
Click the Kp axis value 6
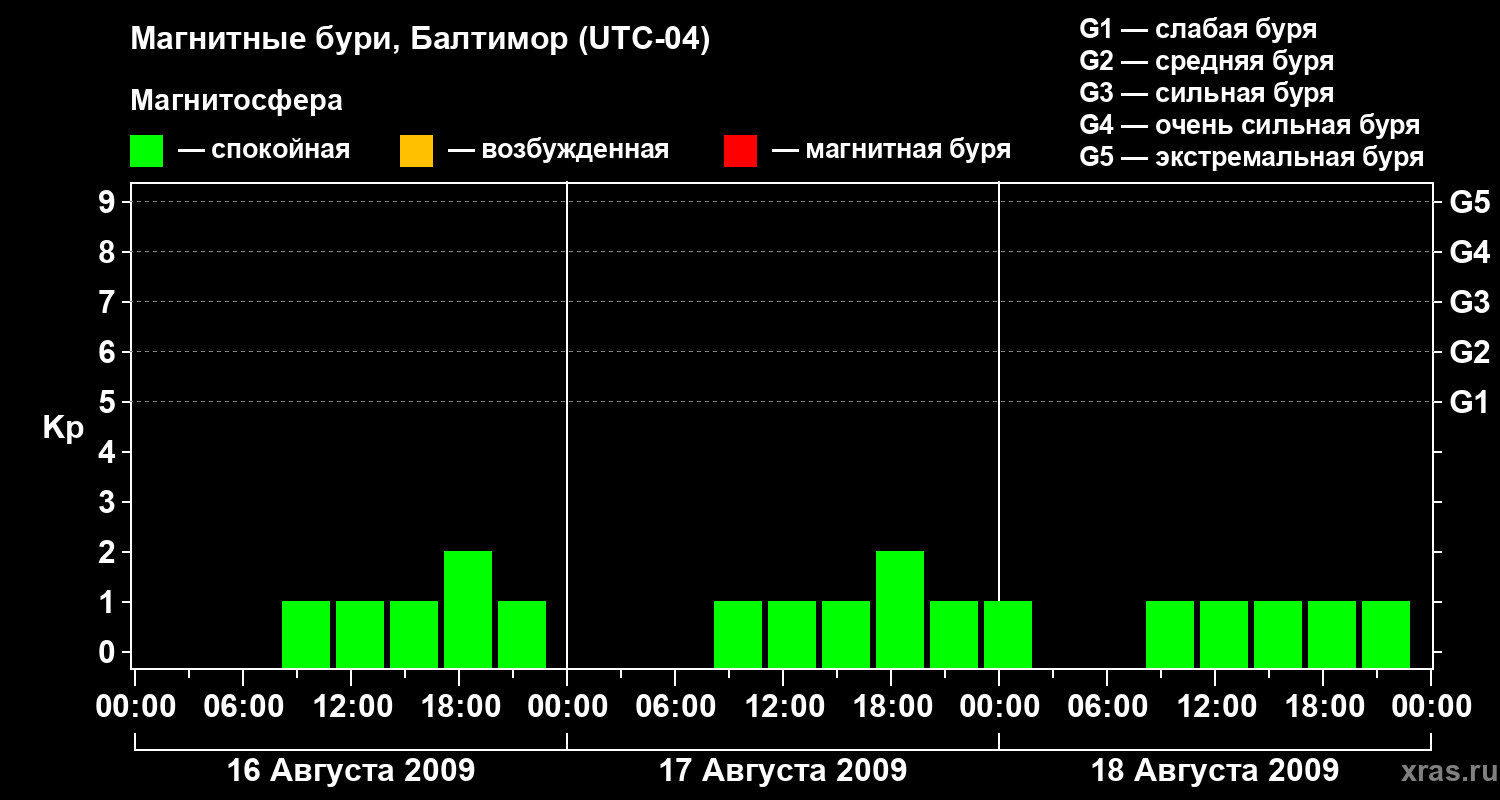pyautogui.click(x=109, y=352)
